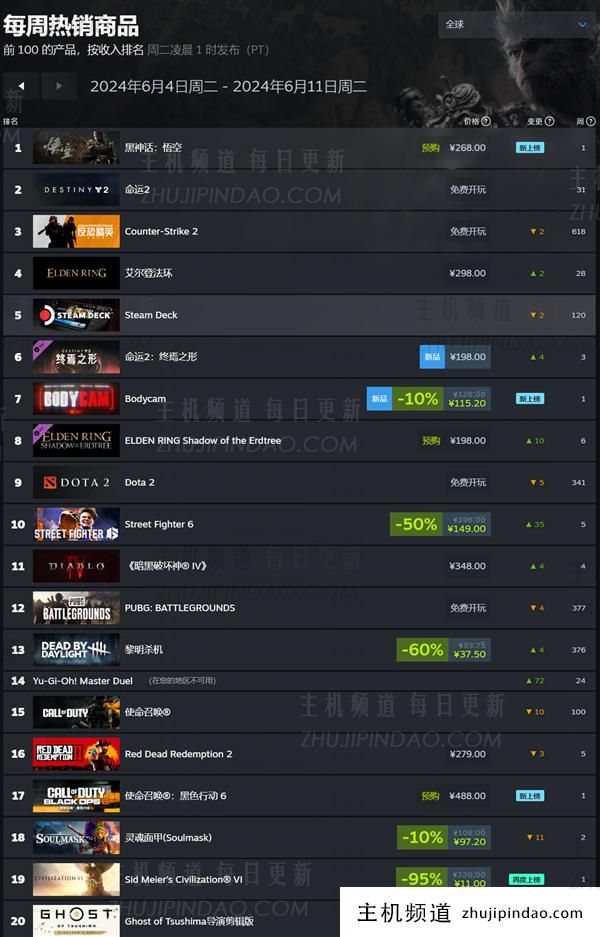600x937 pixels.
Task: Select the Steam Deck row
Action: pyautogui.click(x=299, y=315)
